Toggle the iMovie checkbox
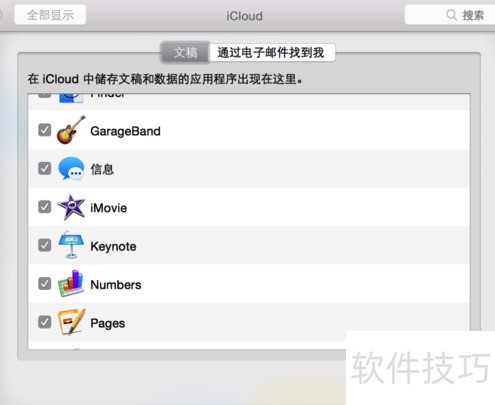 pos(44,207)
